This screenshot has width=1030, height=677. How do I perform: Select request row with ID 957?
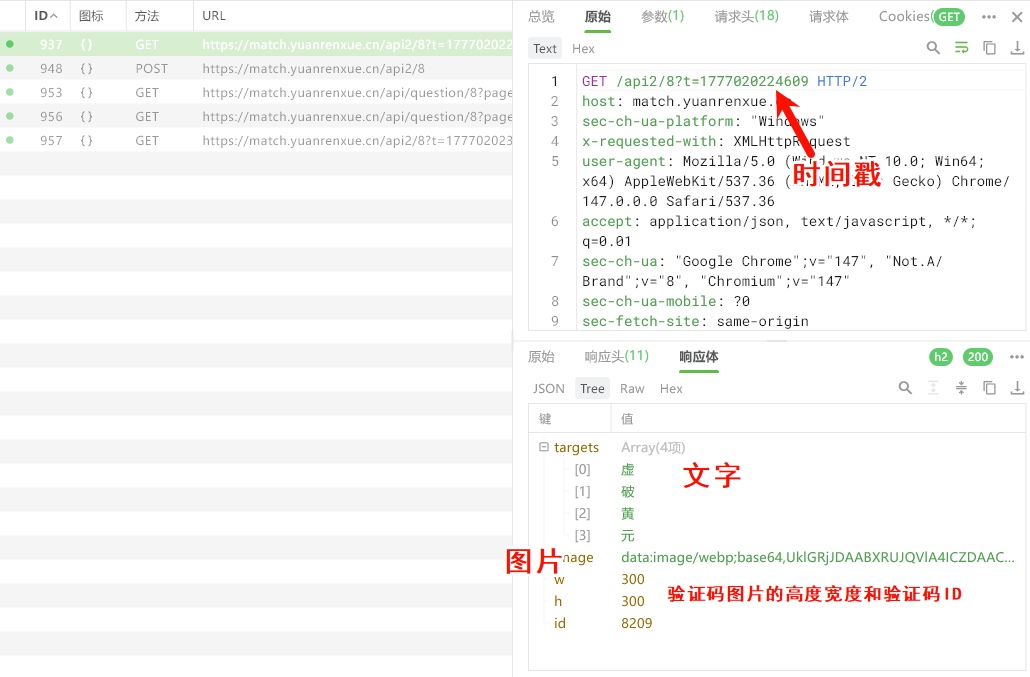point(256,141)
